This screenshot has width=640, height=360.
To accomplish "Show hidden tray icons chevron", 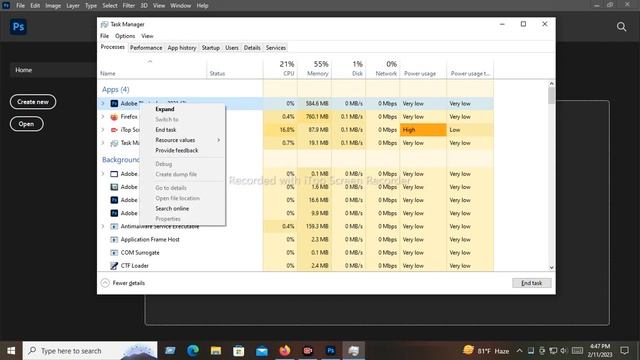I will coord(519,351).
